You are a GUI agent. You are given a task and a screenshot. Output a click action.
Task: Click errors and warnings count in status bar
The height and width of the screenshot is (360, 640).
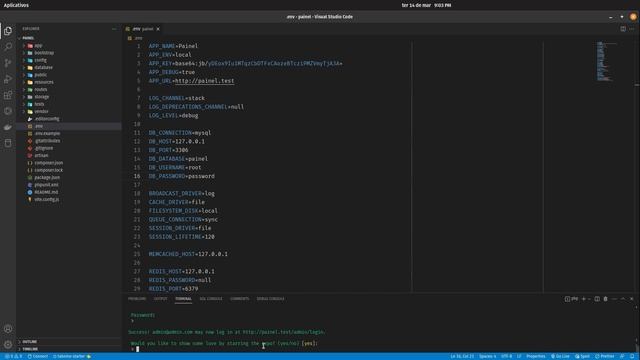coord(13,356)
